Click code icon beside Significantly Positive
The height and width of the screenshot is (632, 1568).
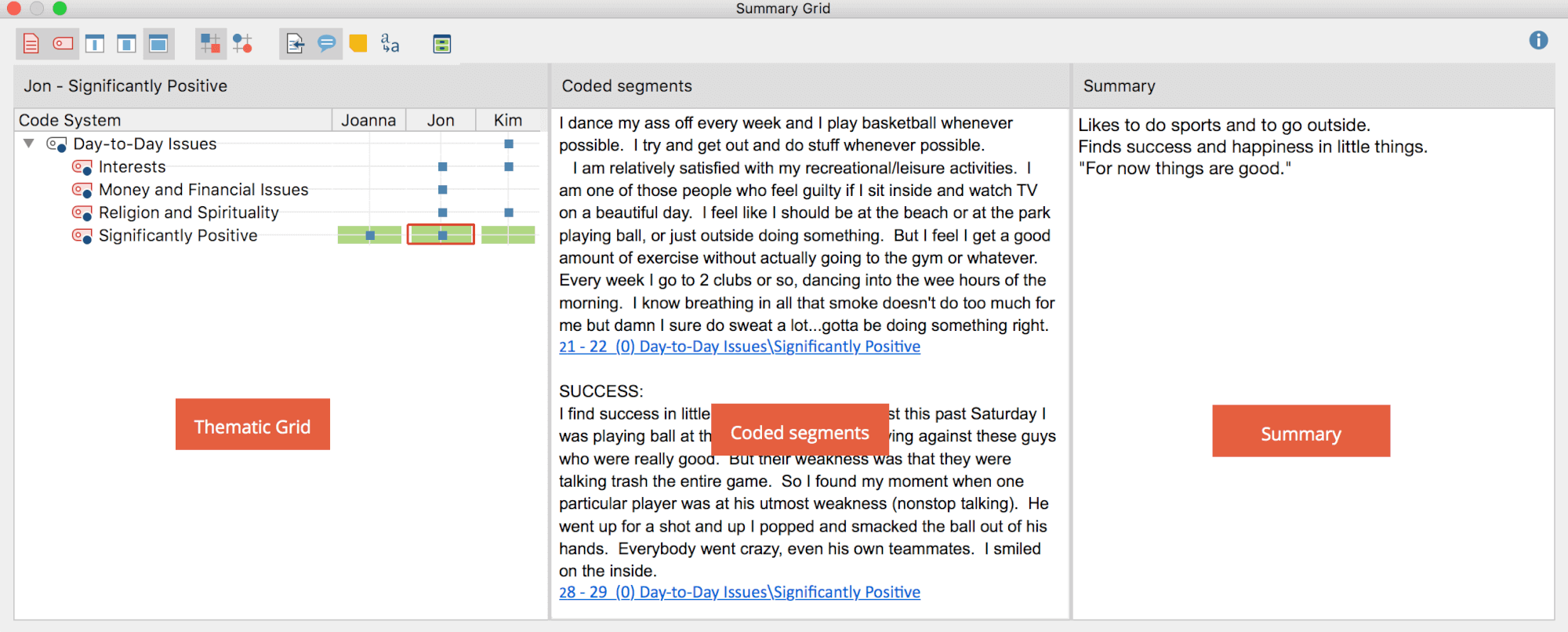click(x=82, y=235)
